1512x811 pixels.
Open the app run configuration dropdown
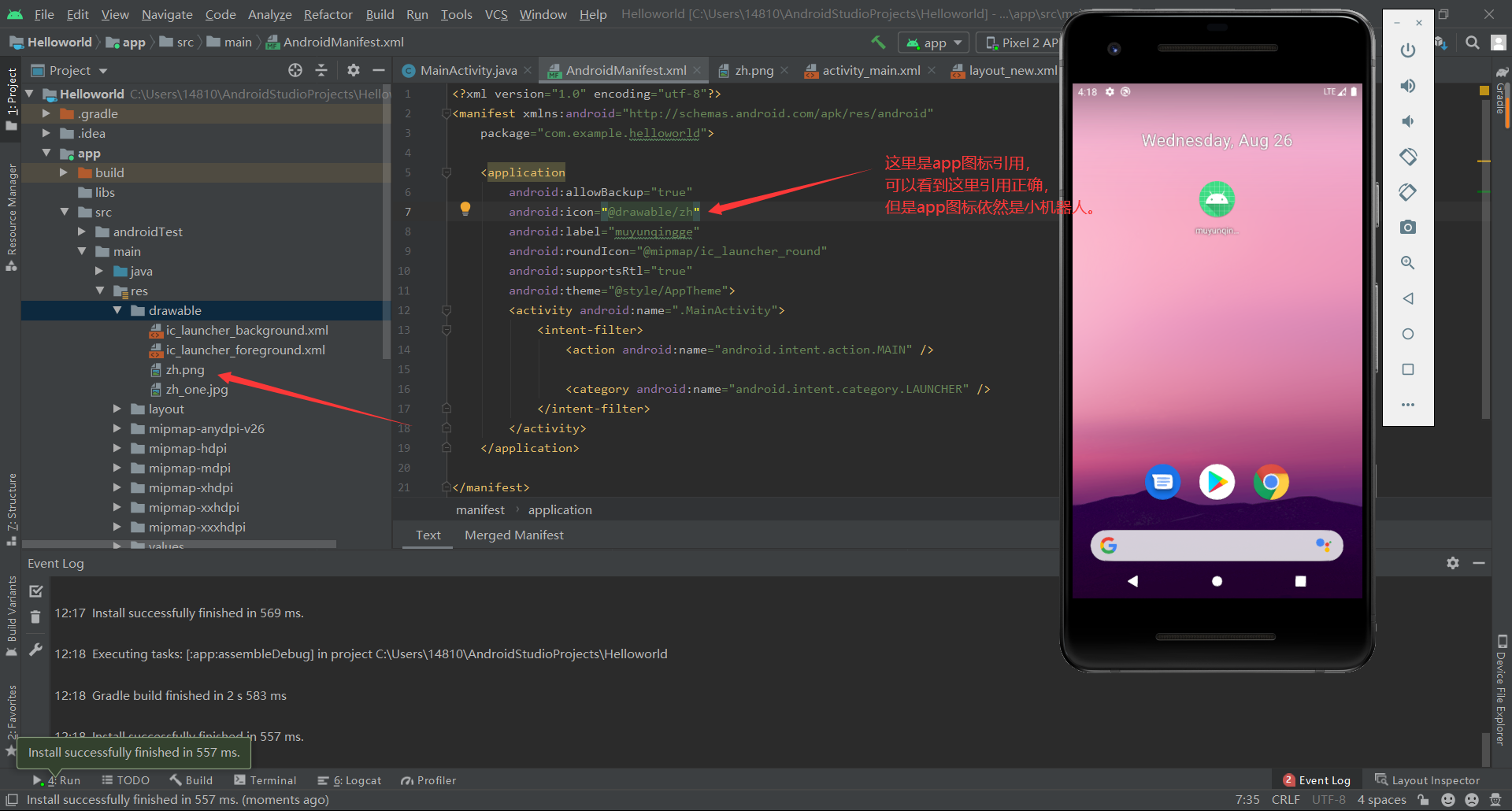coord(957,43)
